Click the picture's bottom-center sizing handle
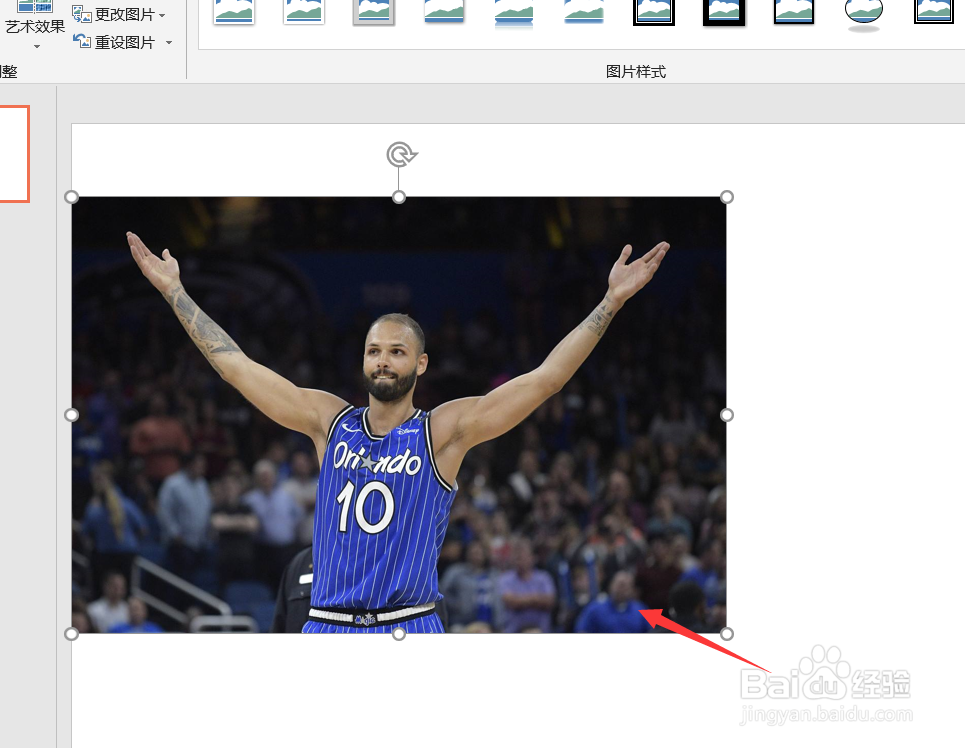 [399, 633]
